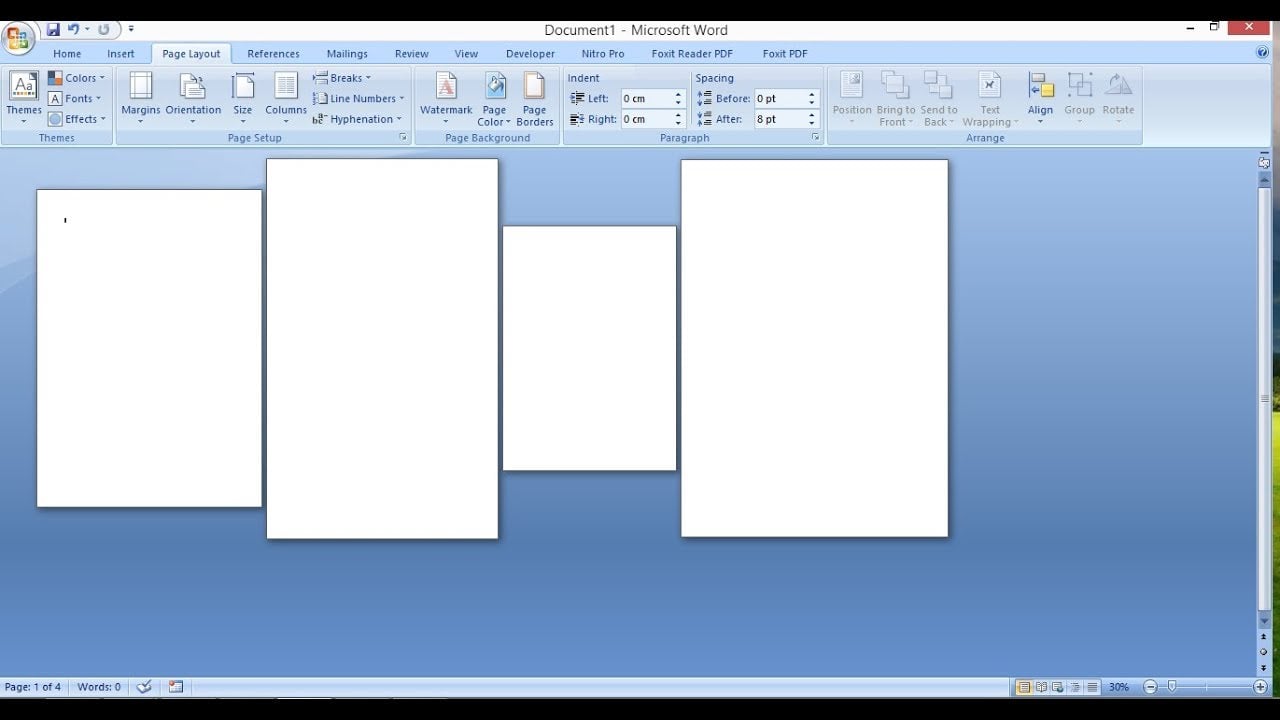Click 'Words: 0' in status bar
The image size is (1280, 720).
[x=99, y=687]
